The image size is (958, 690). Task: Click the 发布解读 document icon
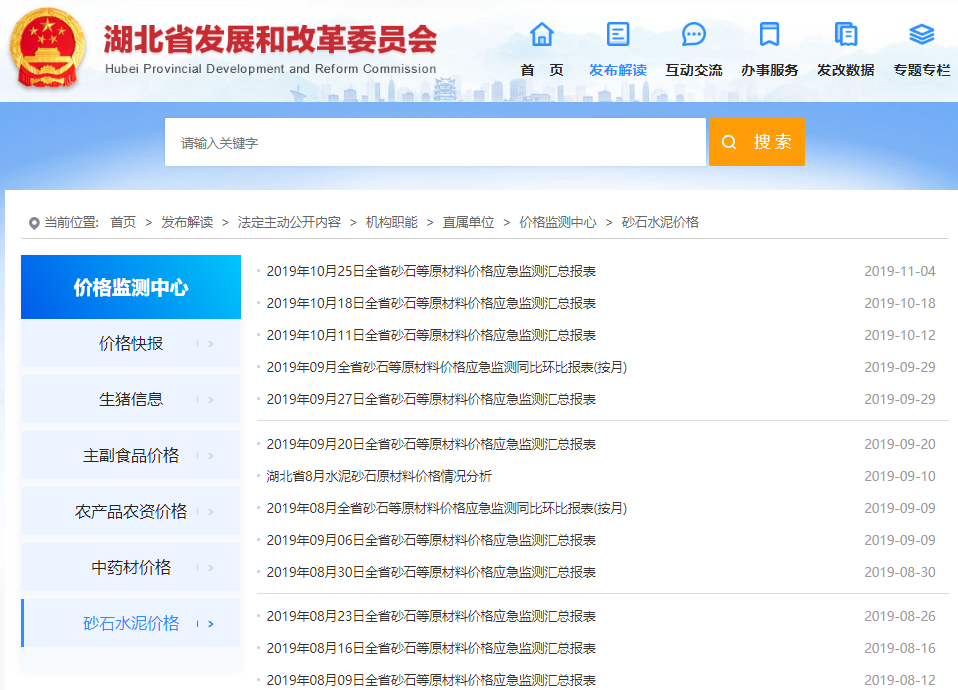(618, 34)
